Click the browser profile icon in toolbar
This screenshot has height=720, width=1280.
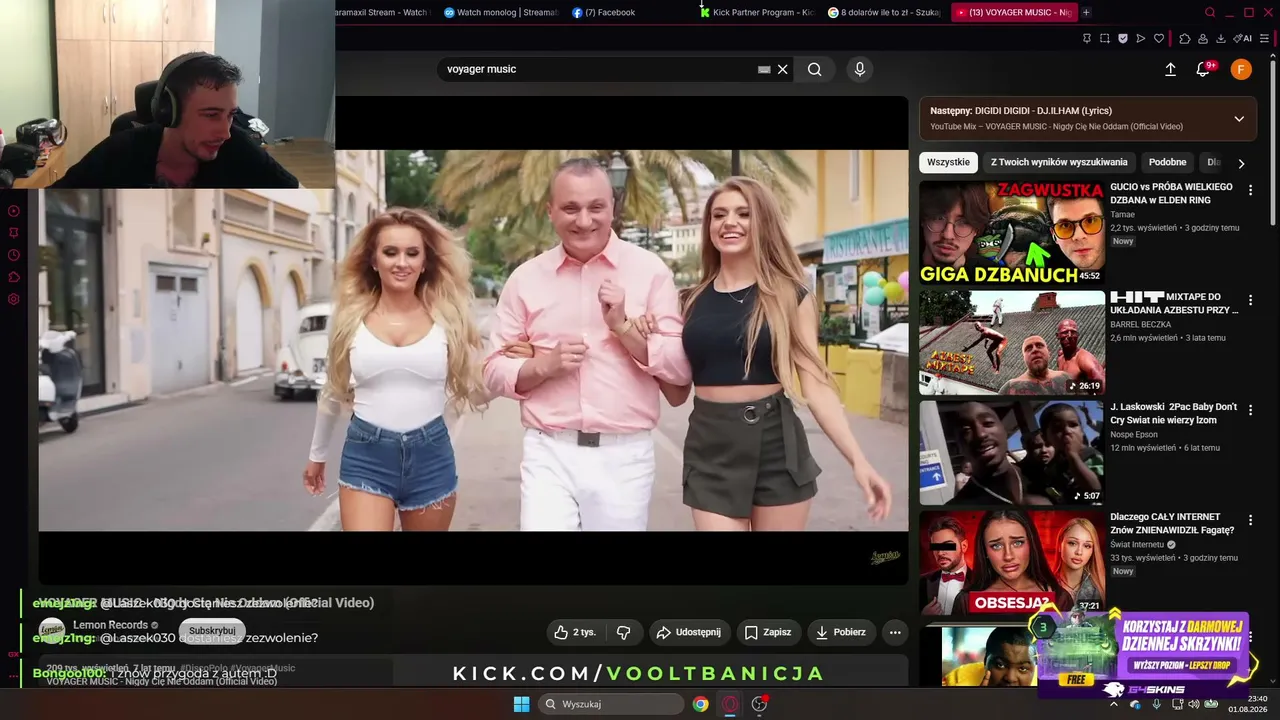coord(1203,38)
